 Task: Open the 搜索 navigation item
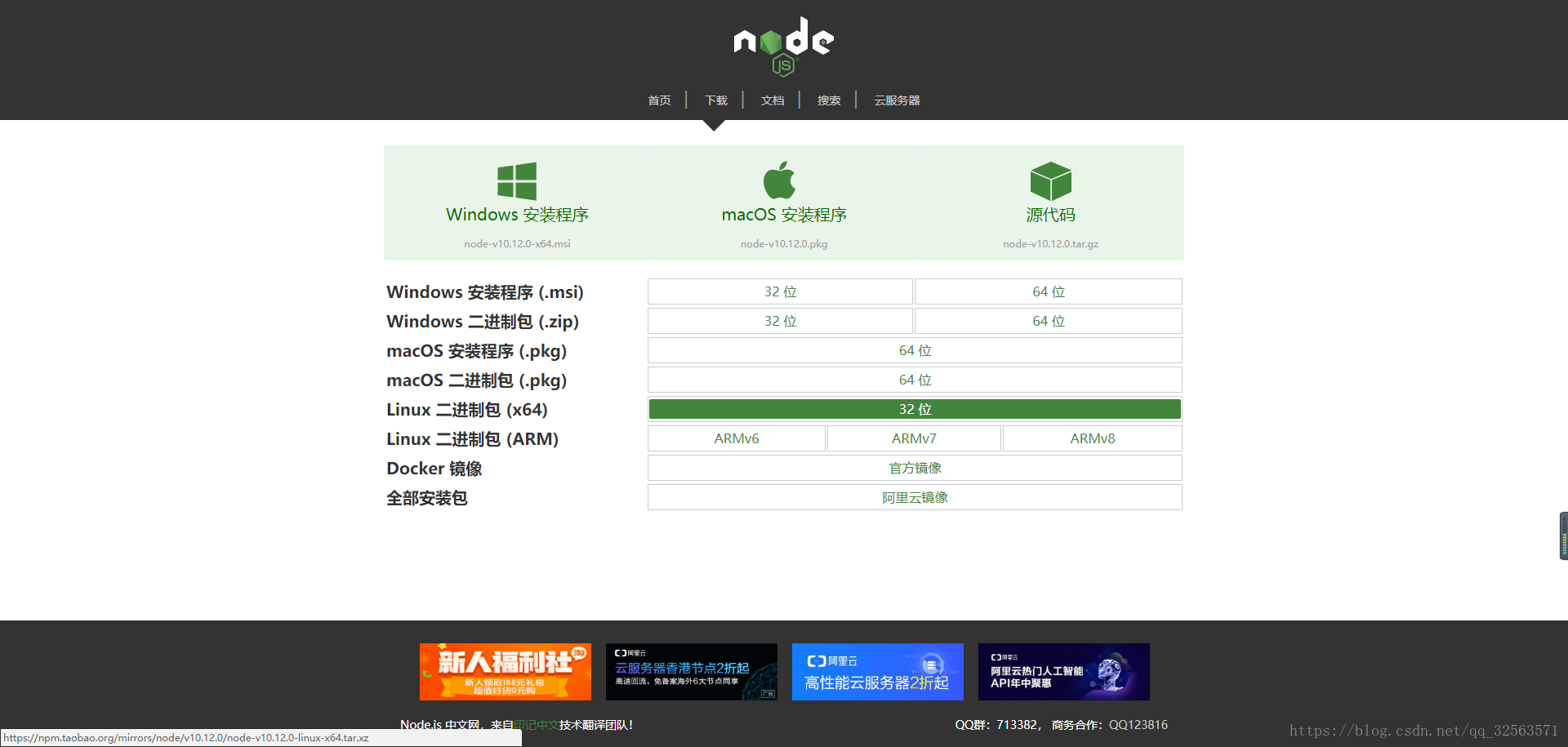click(829, 100)
